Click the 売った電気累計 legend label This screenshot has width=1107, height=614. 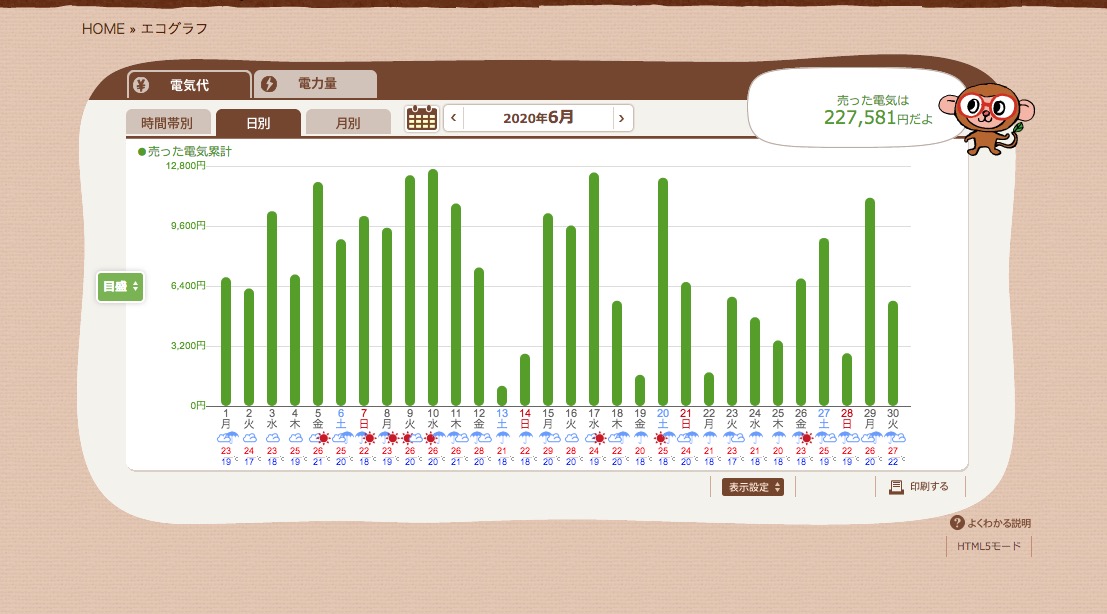189,152
